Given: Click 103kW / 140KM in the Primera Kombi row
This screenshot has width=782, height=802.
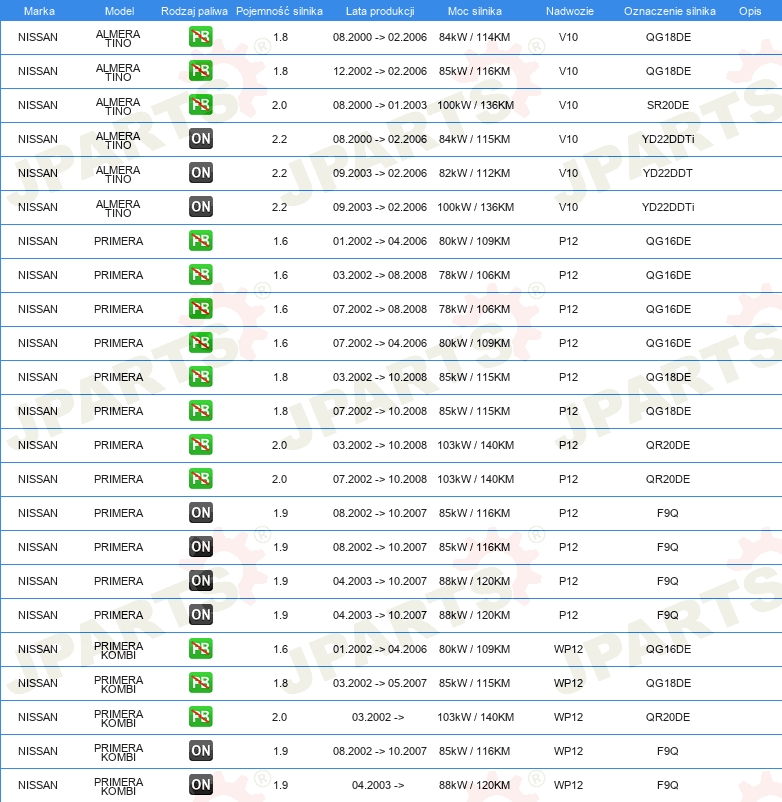Looking at the screenshot, I should click(475, 717).
